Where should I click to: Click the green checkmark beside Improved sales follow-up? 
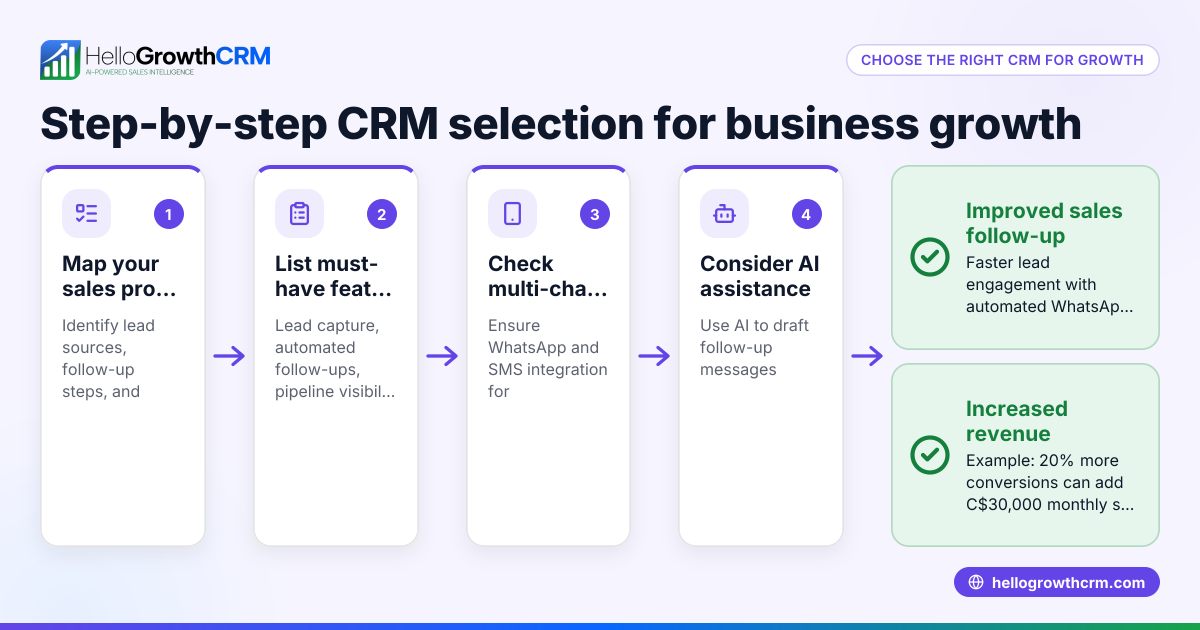(930, 257)
